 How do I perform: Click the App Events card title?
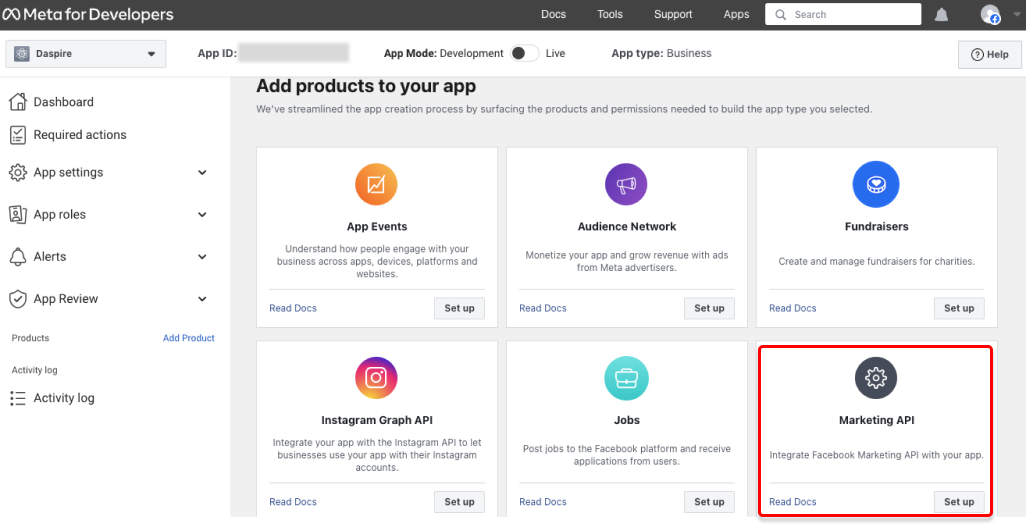(376, 226)
